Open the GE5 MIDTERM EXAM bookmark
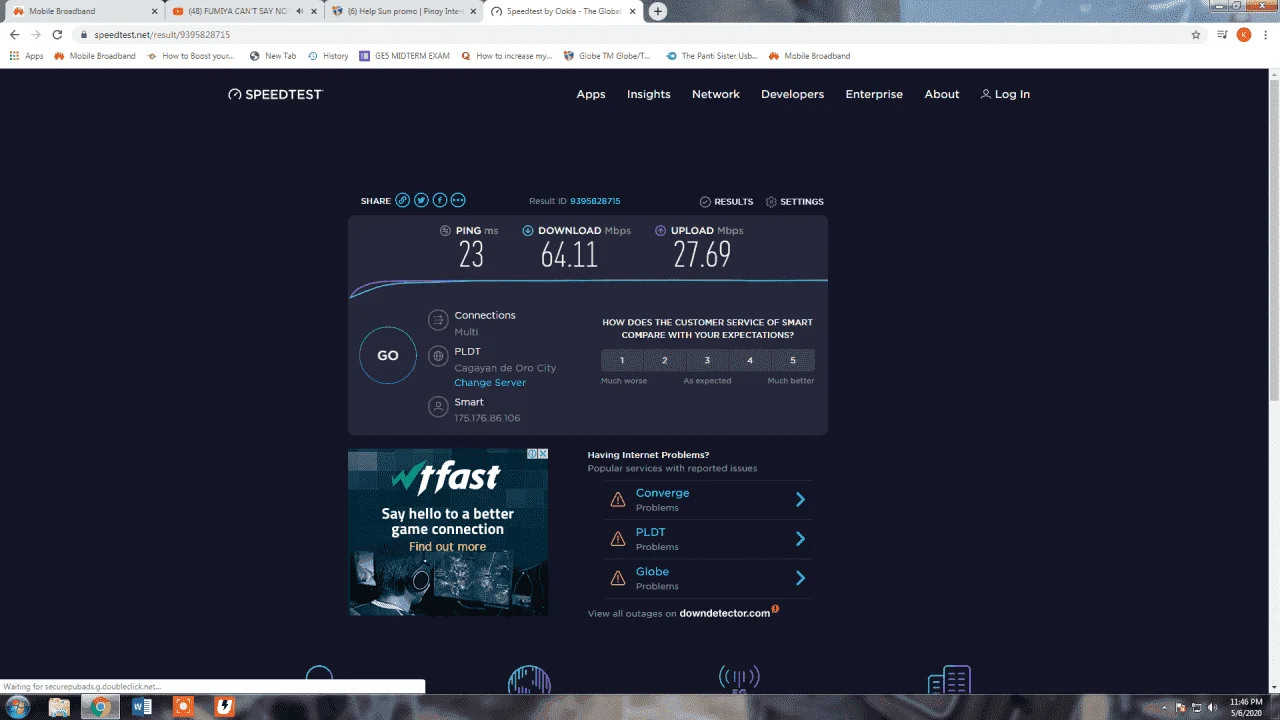Screen dimensions: 1280x720 405,56
